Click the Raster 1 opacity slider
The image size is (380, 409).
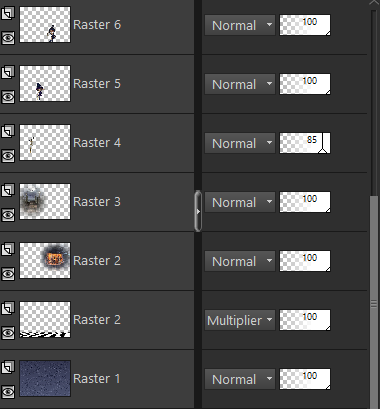[x=305, y=379]
